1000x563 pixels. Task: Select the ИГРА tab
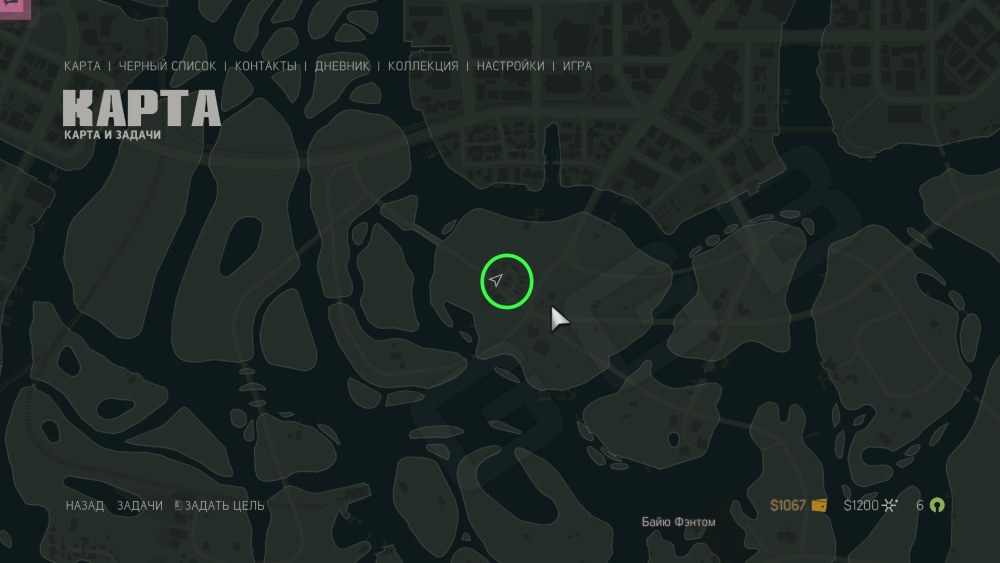coord(577,66)
